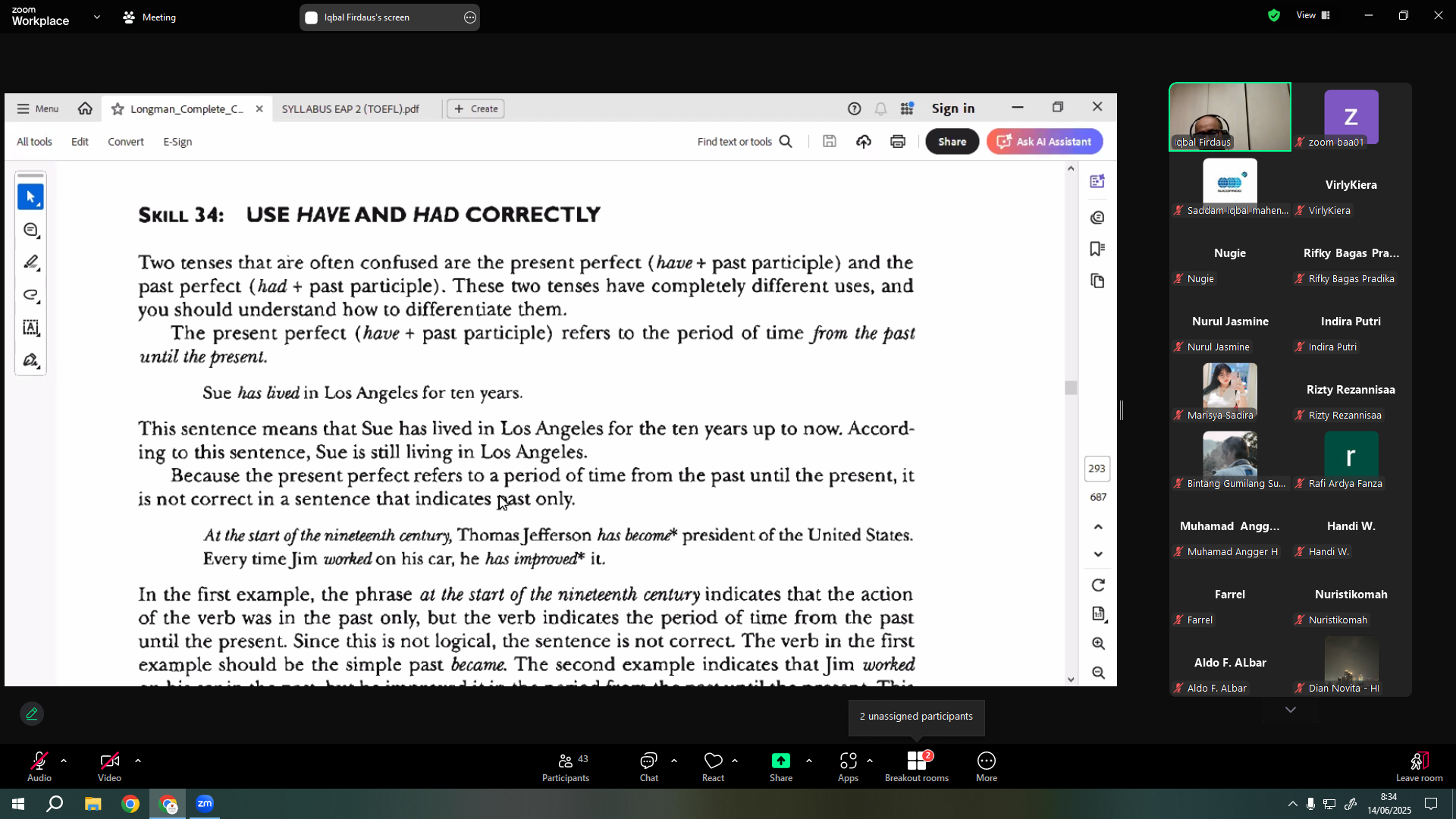Open the page display options icon
1456x819 pixels.
click(x=1098, y=614)
